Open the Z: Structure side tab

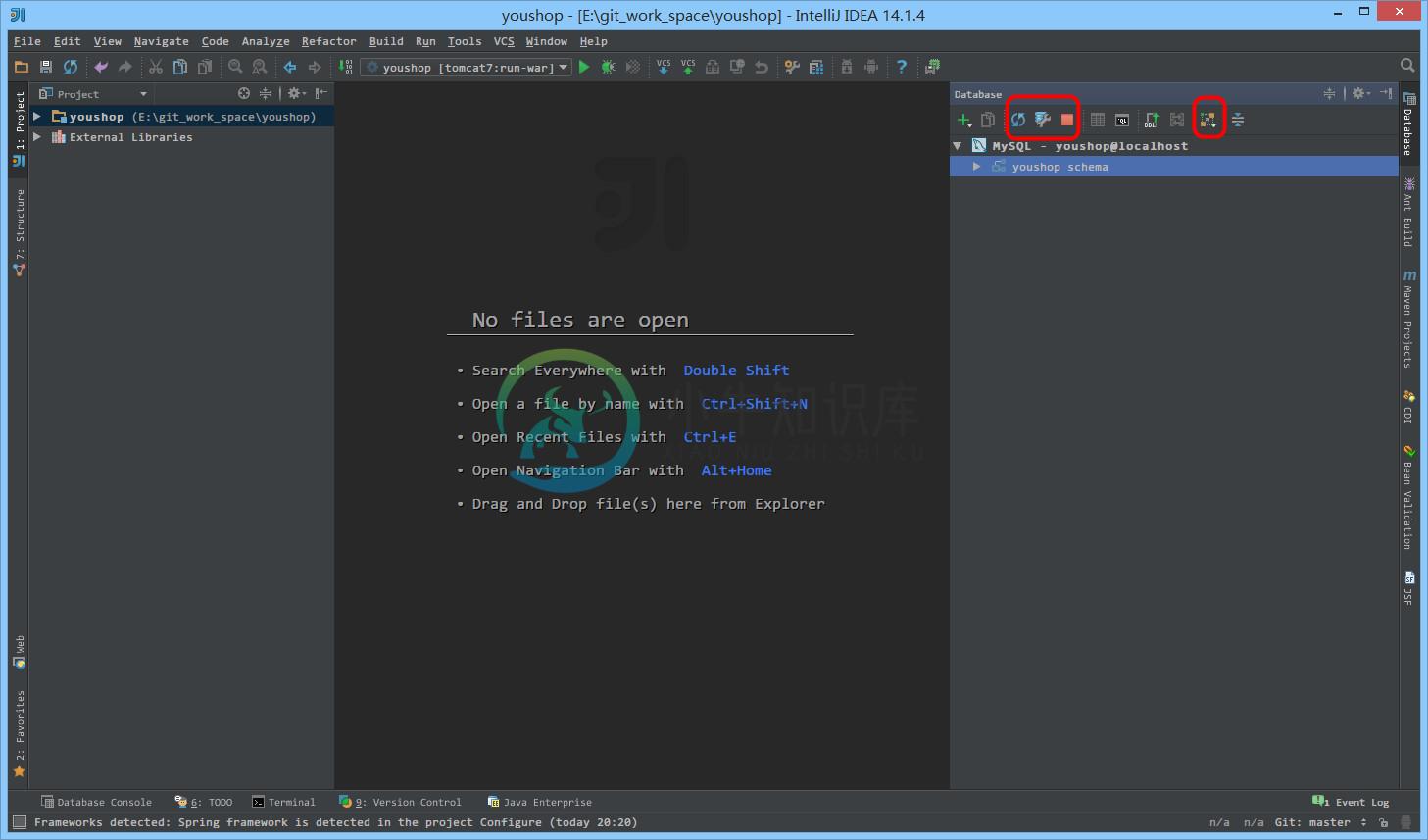[x=20, y=233]
